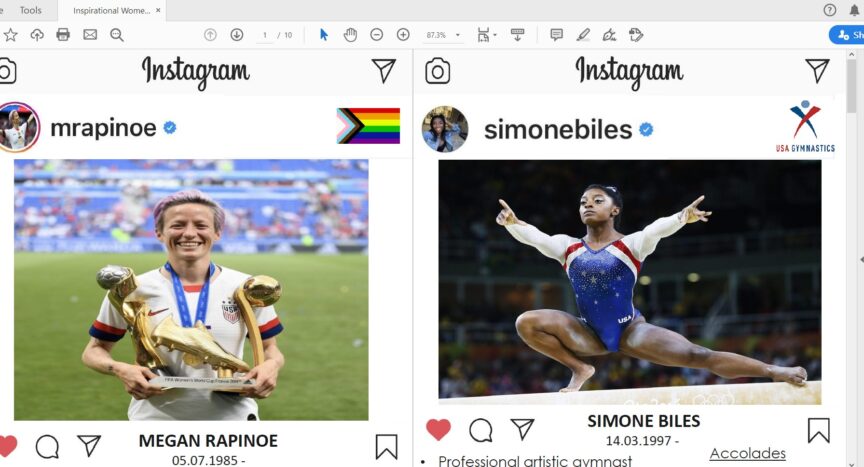Image resolution: width=864 pixels, height=467 pixels.
Task: Print the document via printer icon
Action: coord(63,35)
